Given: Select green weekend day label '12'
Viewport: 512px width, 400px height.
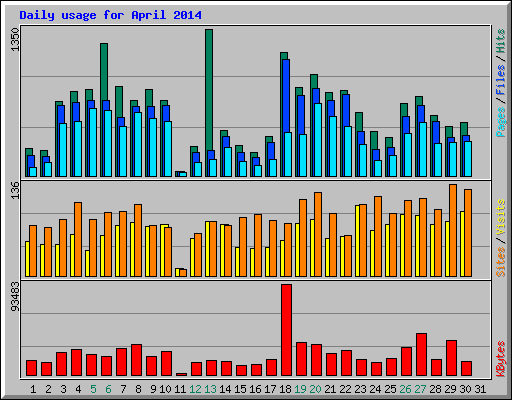Looking at the screenshot, I should coord(195,389).
